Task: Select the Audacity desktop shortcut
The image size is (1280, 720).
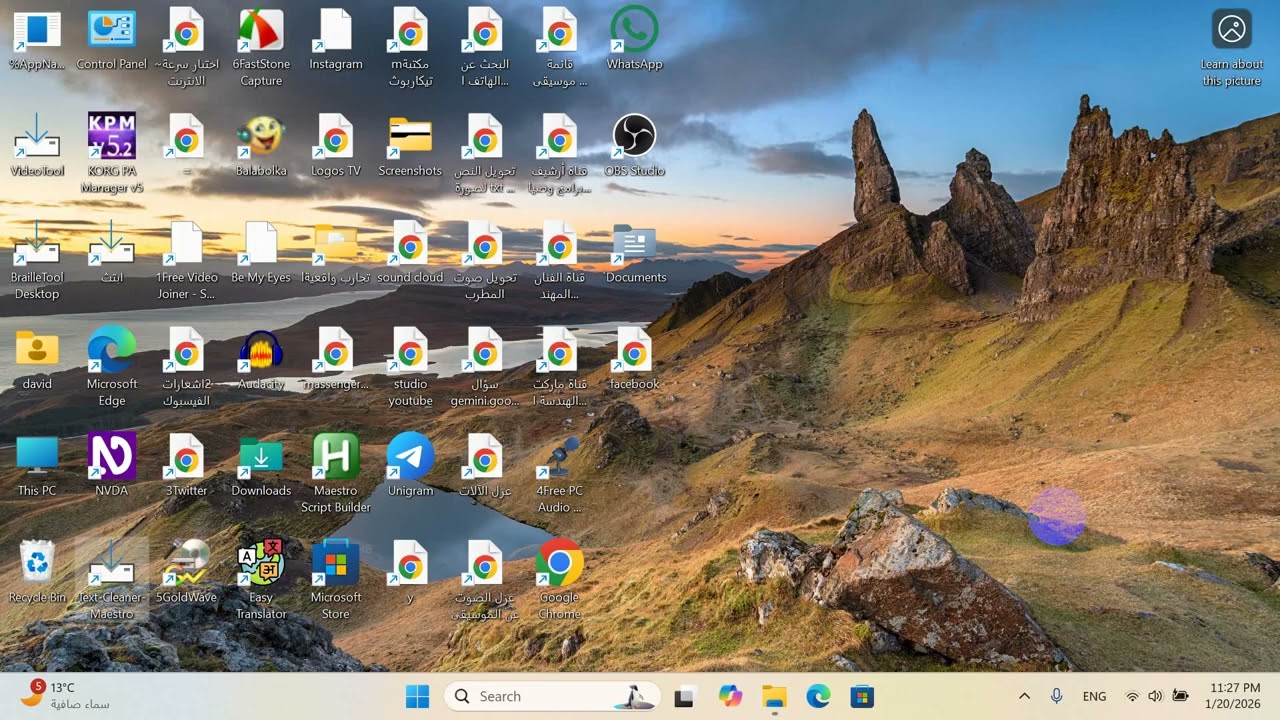Action: pos(261,359)
